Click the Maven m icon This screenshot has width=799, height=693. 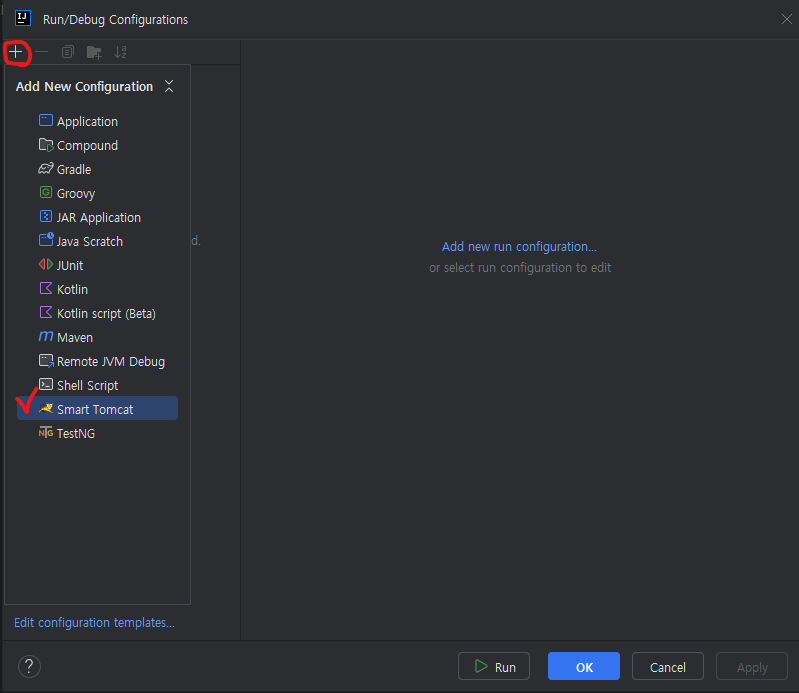46,336
